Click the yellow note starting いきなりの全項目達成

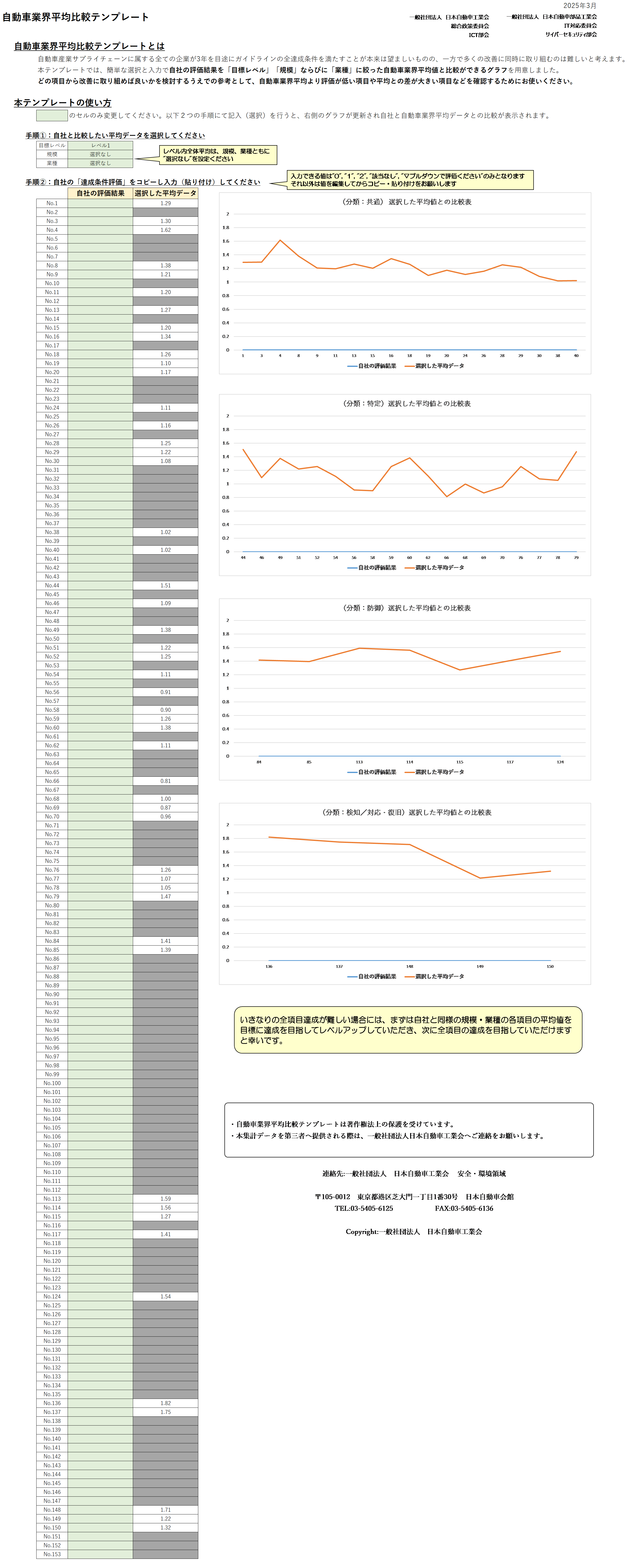click(408, 1030)
